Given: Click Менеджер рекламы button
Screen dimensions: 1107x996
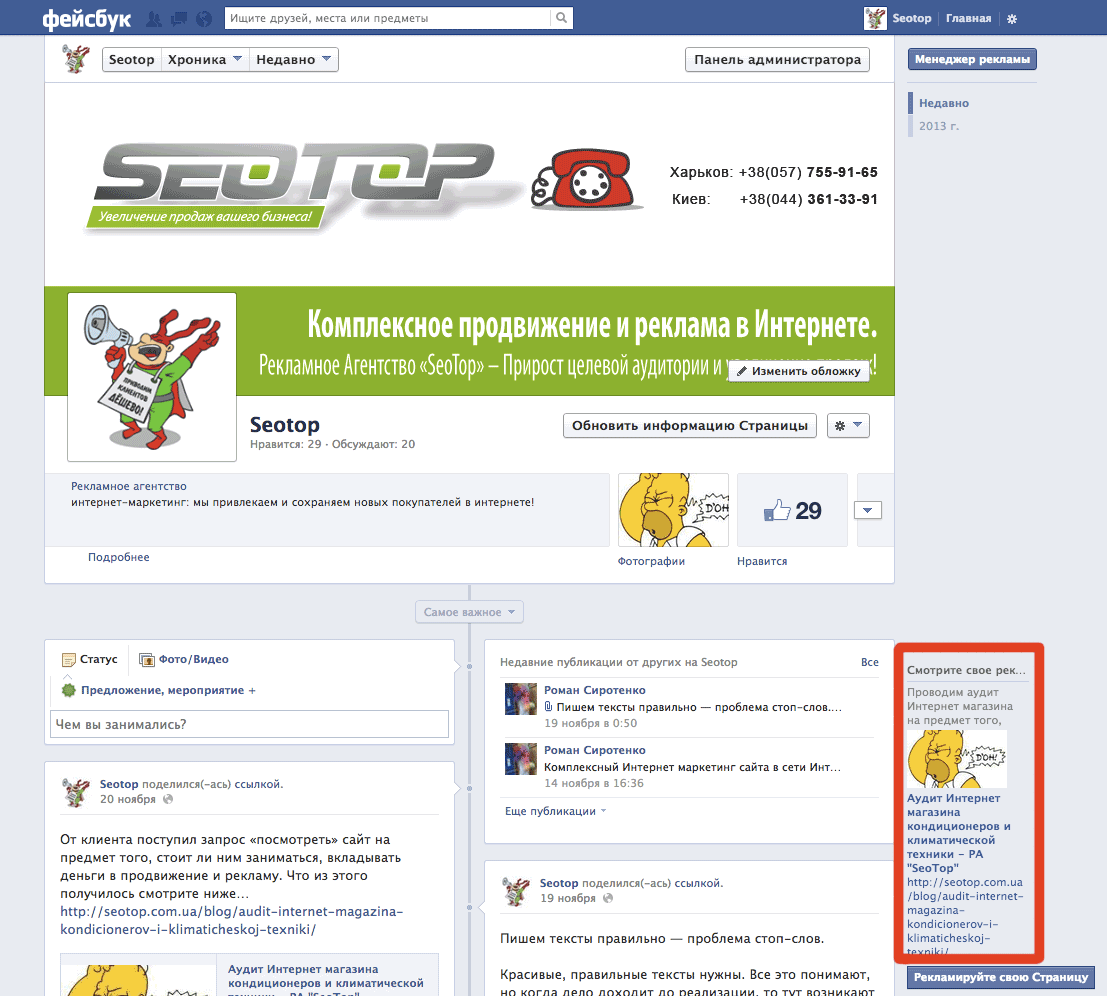Looking at the screenshot, I should [x=972, y=60].
